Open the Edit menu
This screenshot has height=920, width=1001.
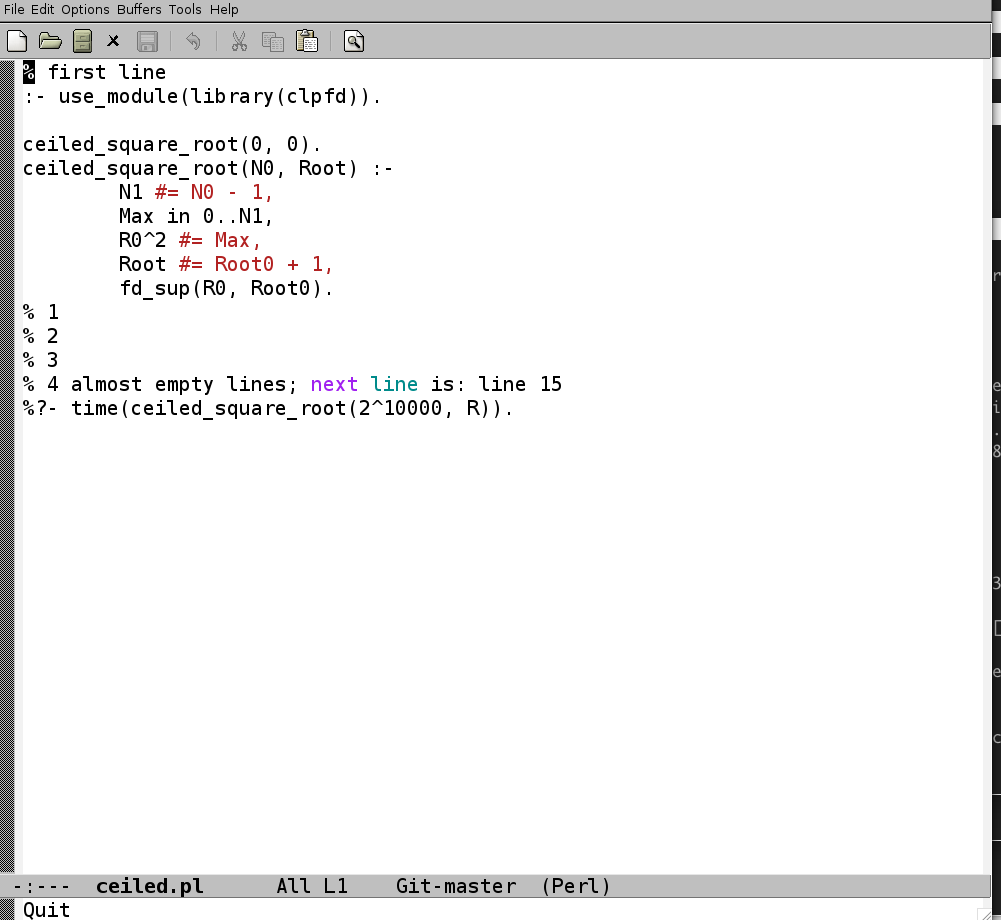pyautogui.click(x=42, y=9)
